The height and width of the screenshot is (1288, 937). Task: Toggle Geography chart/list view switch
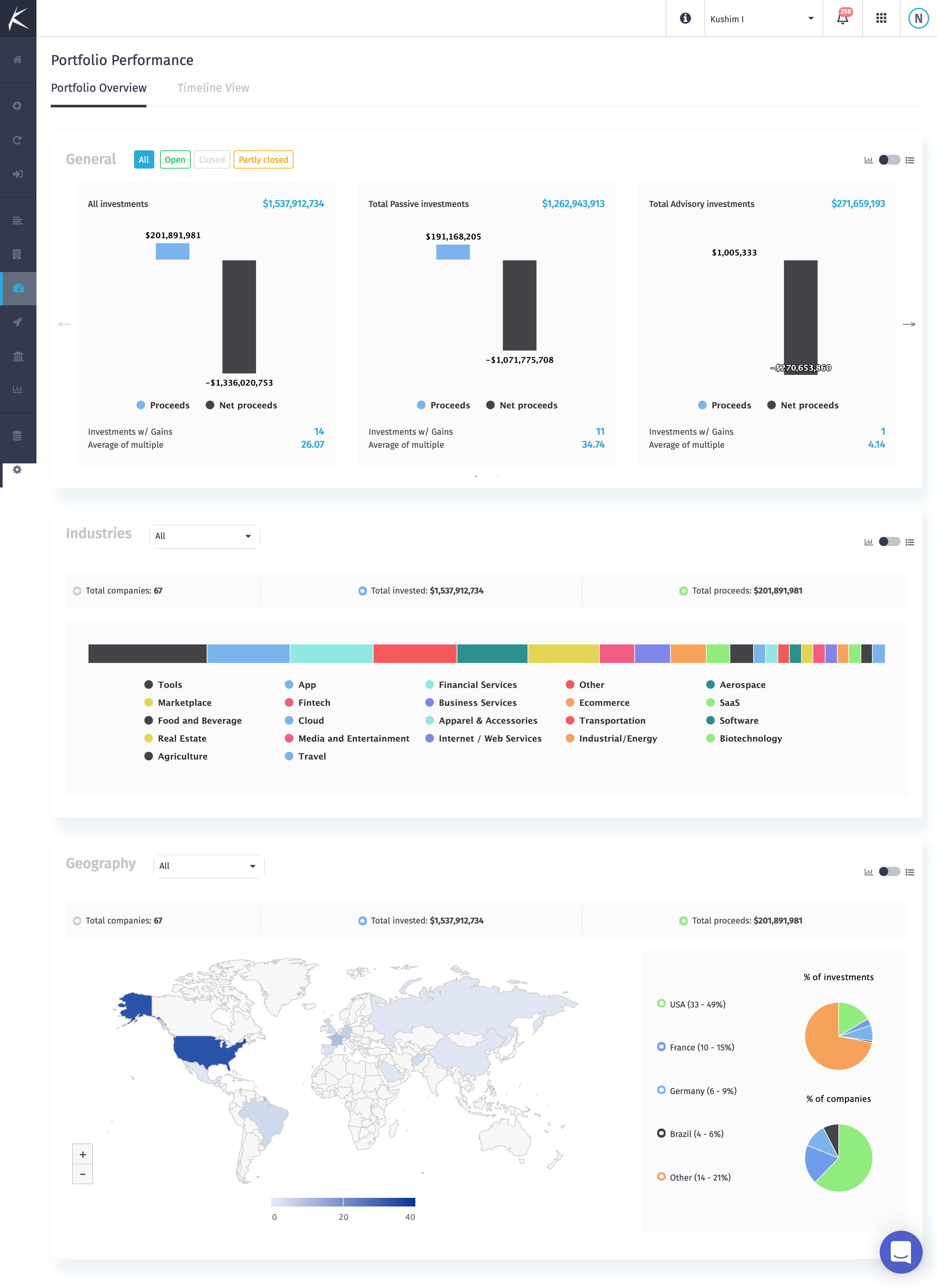889,872
